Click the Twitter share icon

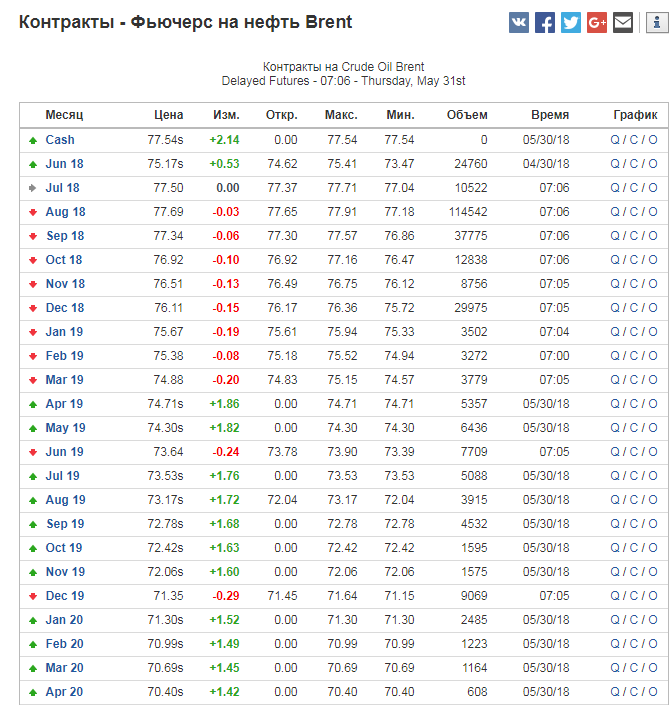click(x=571, y=23)
